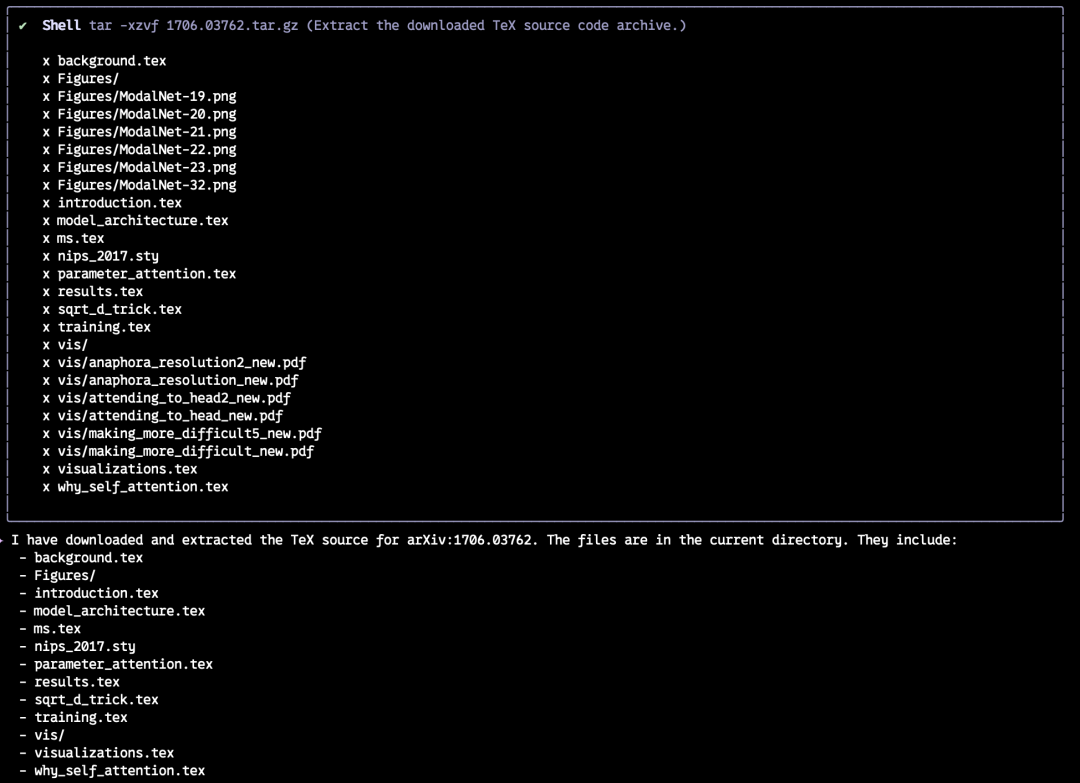This screenshot has height=783, width=1080.
Task: Click the vis/attending_to_head_new.pdf line
Action: tap(163, 416)
